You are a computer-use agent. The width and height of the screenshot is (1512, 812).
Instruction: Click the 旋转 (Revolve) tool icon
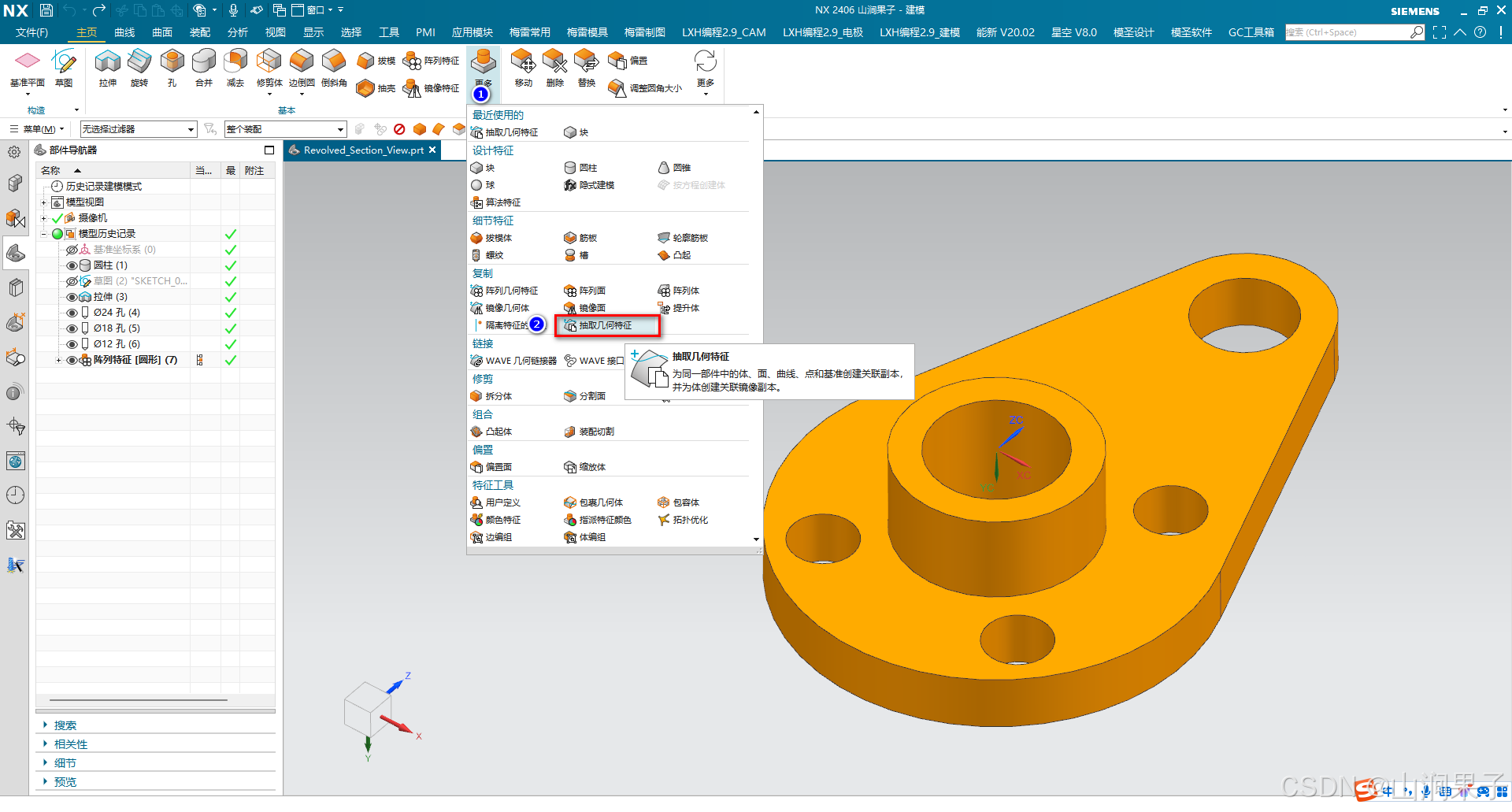(x=139, y=67)
